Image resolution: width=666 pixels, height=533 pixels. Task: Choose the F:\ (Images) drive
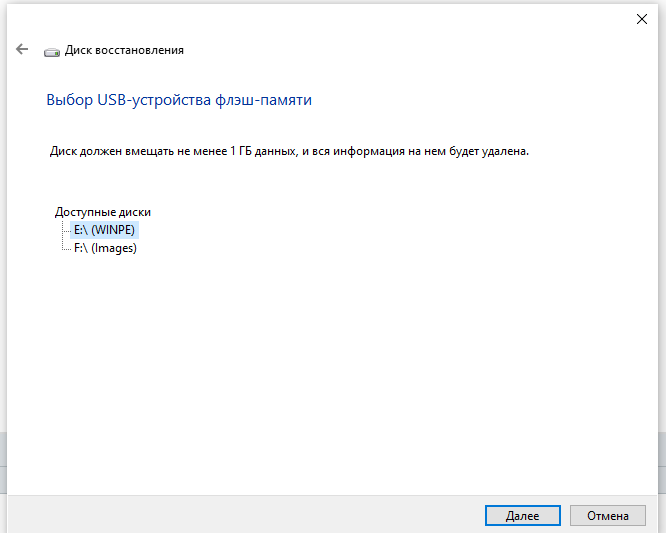[105, 248]
